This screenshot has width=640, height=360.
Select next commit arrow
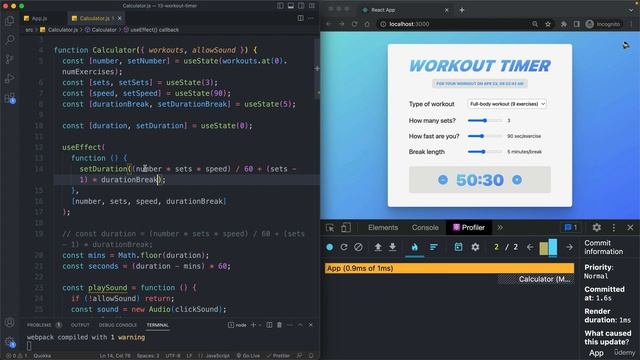(x=569, y=247)
